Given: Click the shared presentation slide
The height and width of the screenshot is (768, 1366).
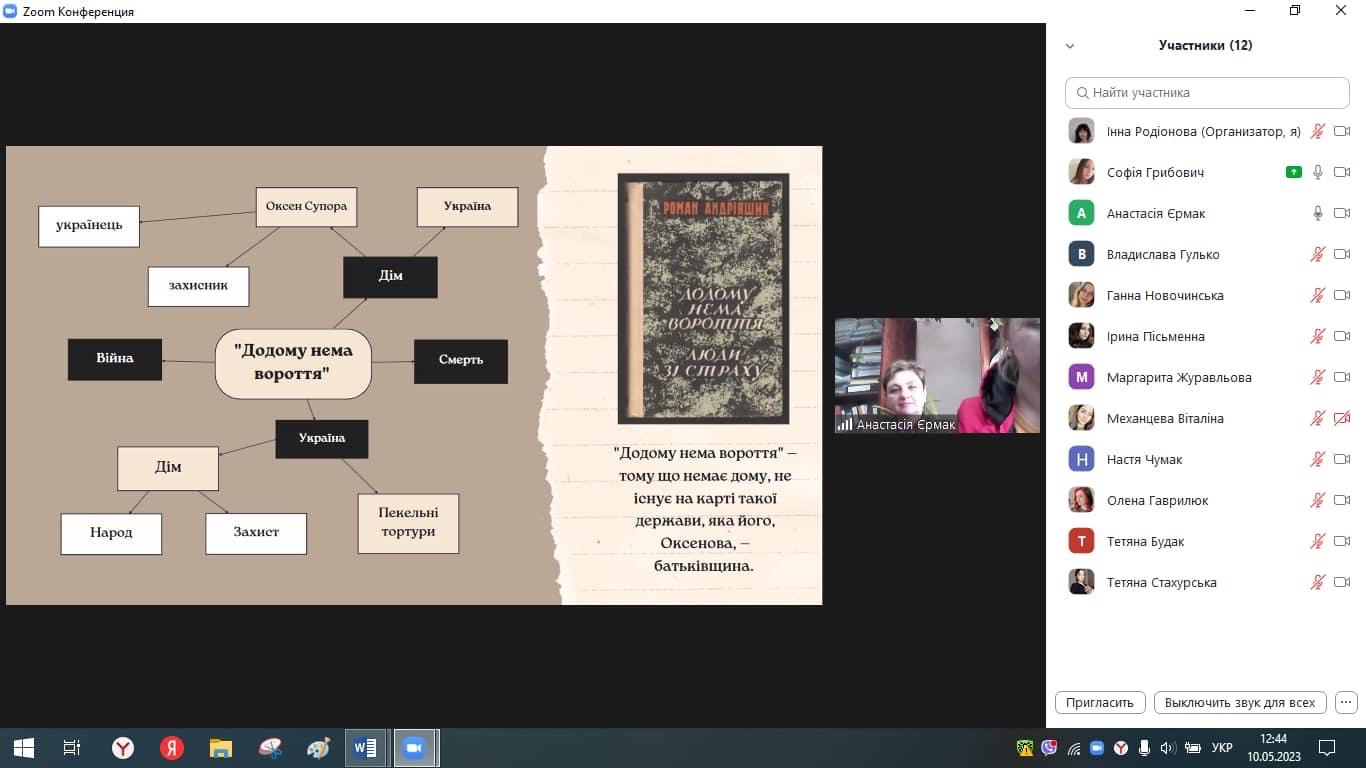Looking at the screenshot, I should pos(414,375).
